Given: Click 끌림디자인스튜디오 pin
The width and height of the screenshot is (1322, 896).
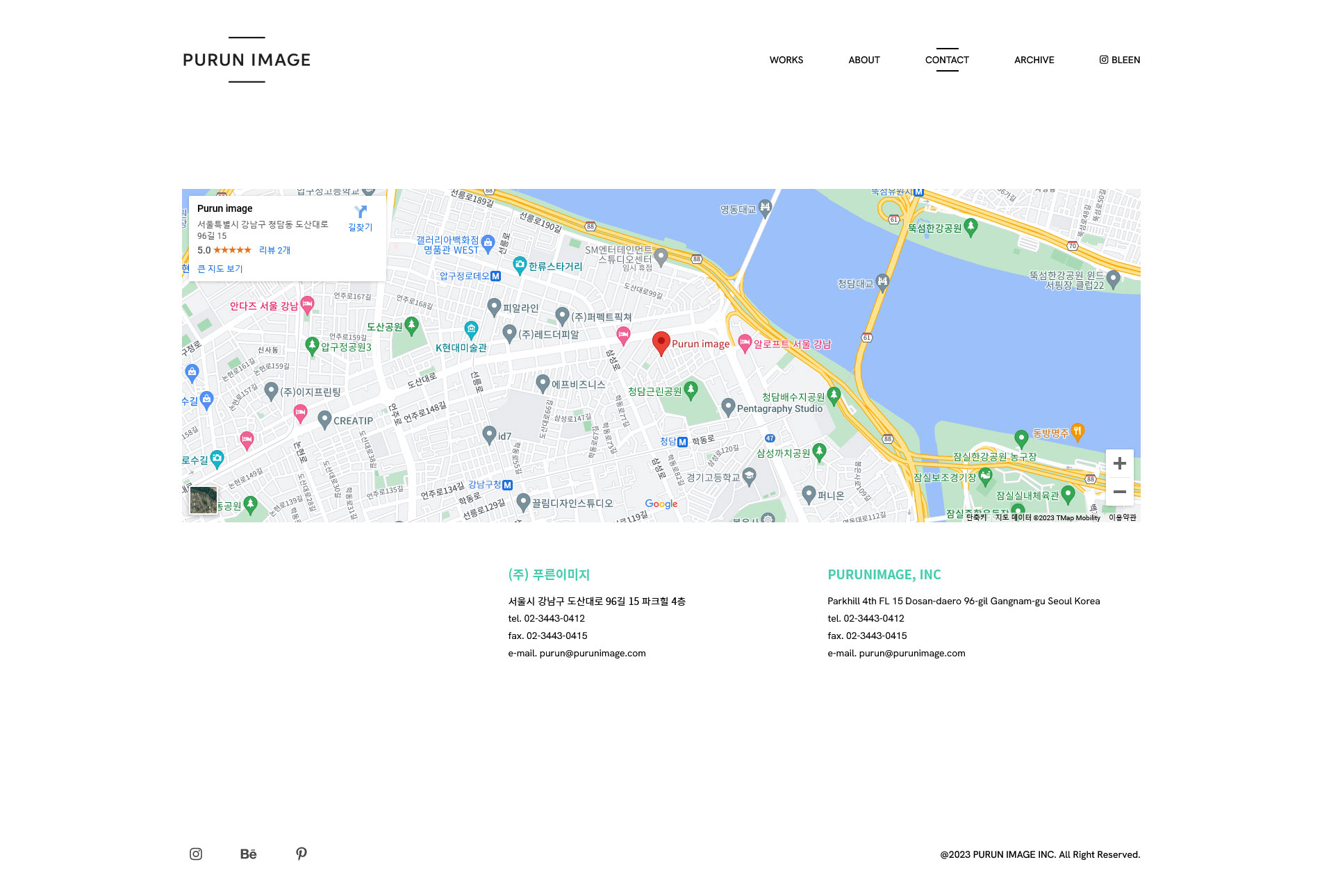Looking at the screenshot, I should (523, 502).
